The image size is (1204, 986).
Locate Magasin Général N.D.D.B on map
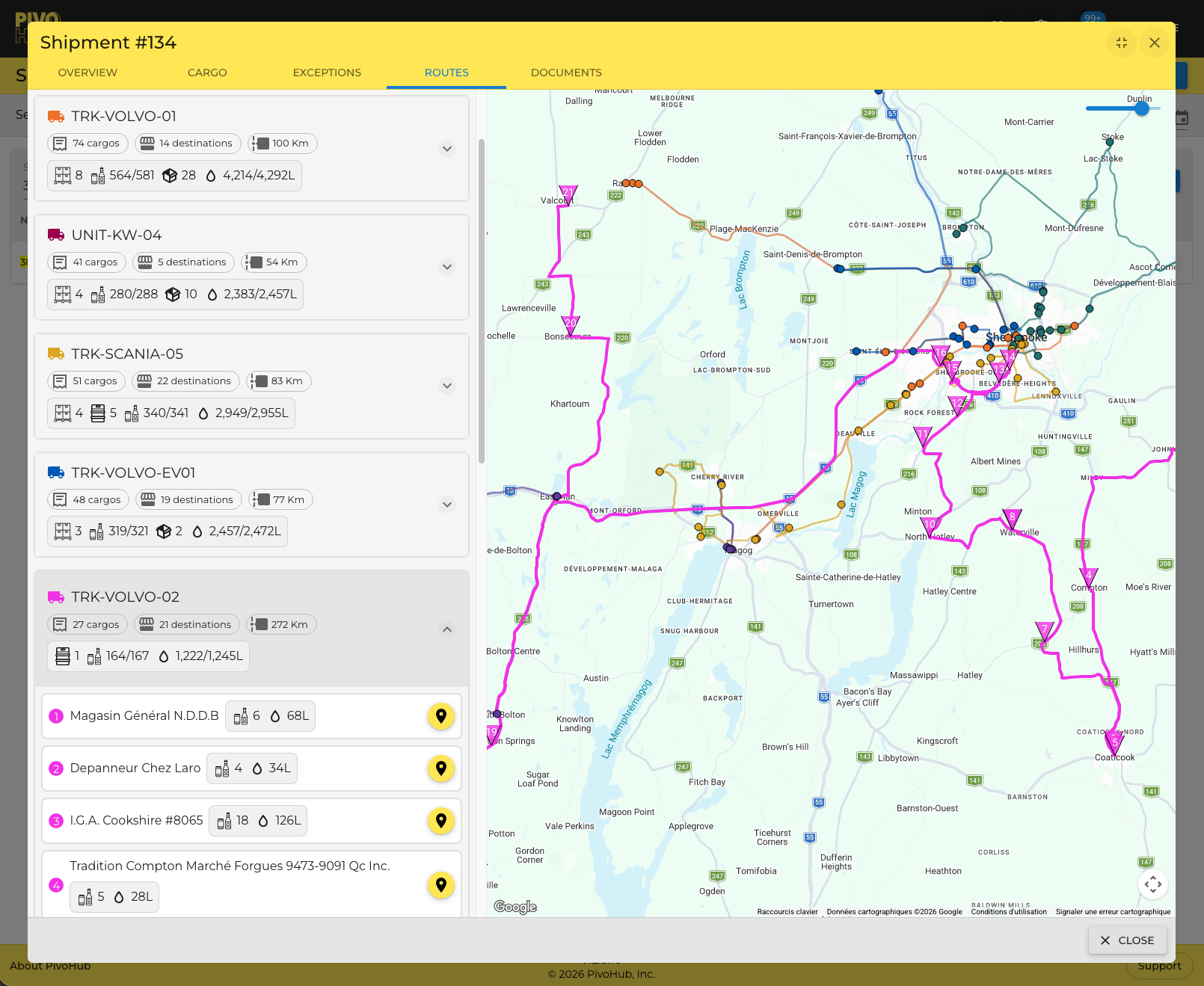(x=441, y=716)
